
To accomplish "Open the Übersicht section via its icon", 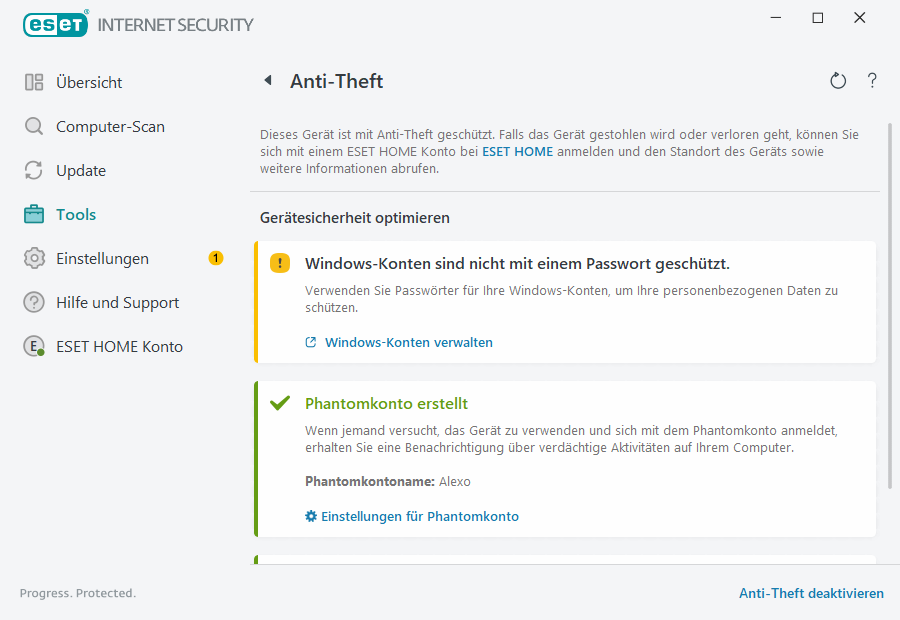I will click(33, 82).
